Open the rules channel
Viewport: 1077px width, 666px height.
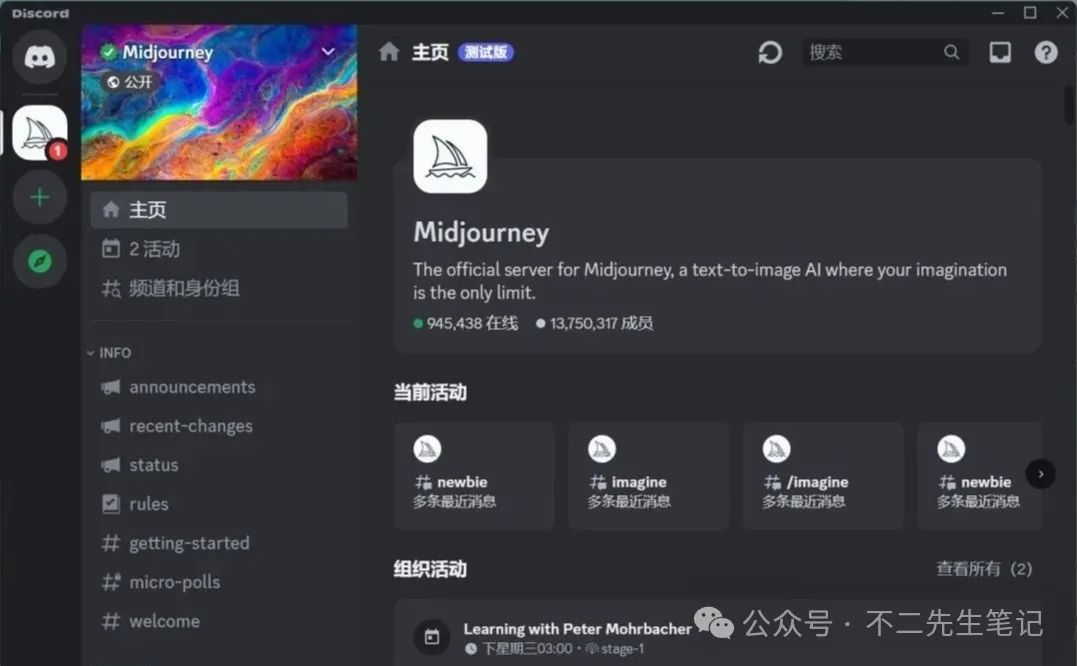(219, 504)
